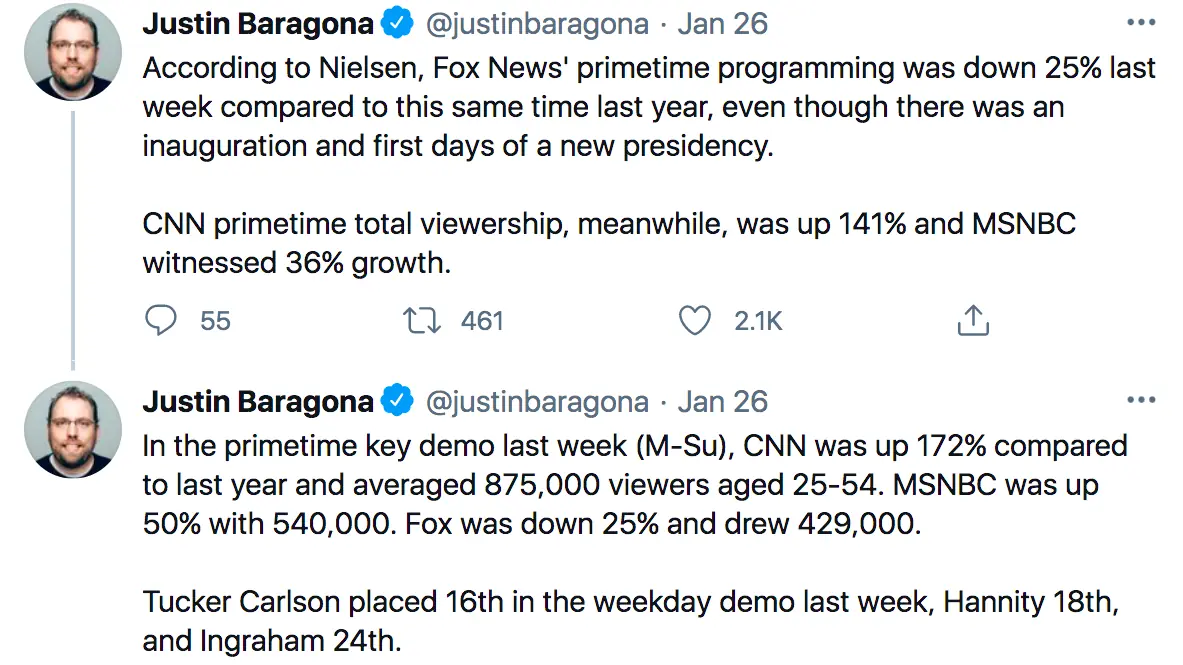Open the tweet about Fox News down 25%
Screen dimensions: 1183x665
click(648, 106)
